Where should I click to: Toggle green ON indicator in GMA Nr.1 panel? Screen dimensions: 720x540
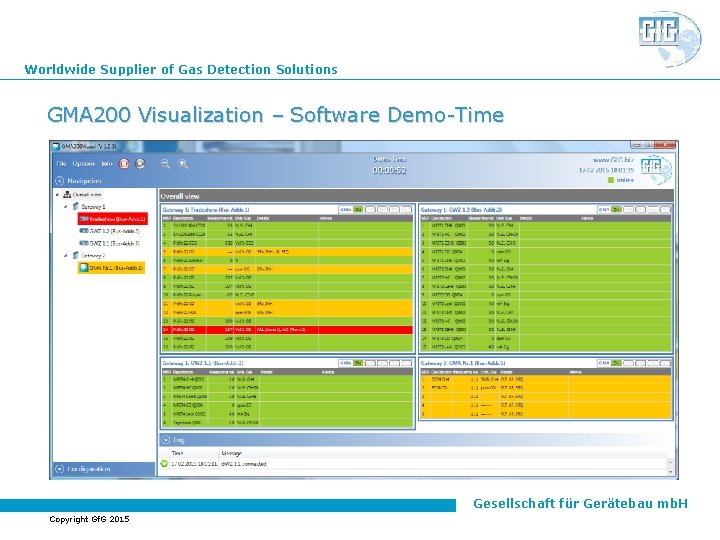point(616,363)
